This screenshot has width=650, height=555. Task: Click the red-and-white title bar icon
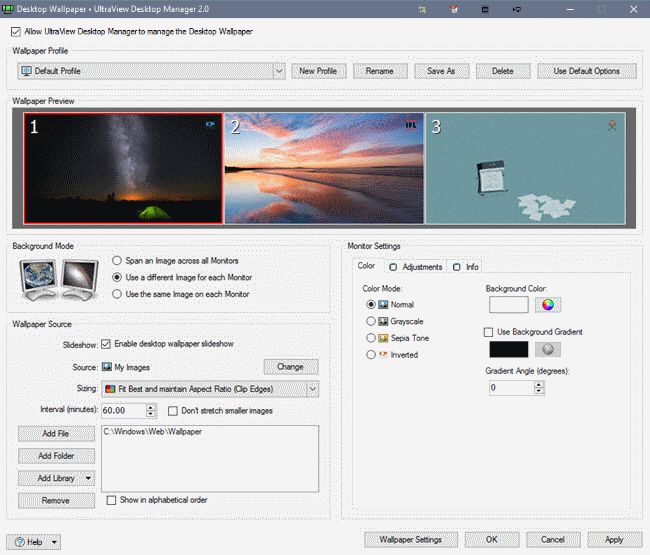(x=454, y=9)
